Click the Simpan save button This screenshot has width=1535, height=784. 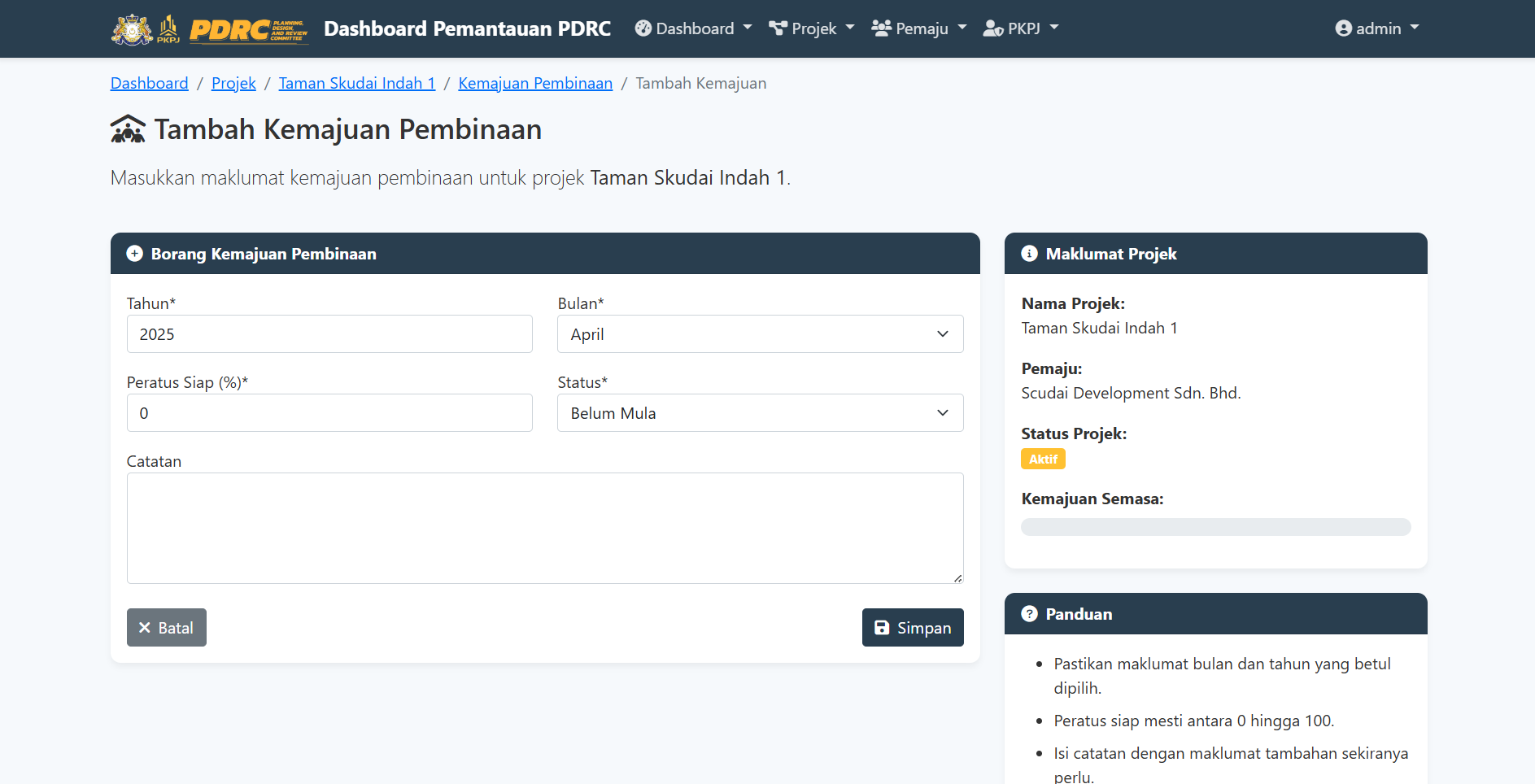(x=912, y=627)
